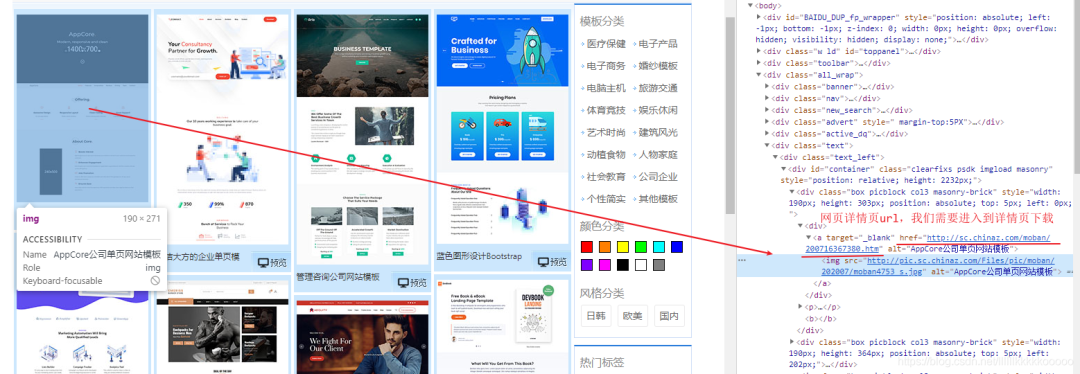Open the three-dots options beside the selected img line
1080x374 pixels.
742,261
